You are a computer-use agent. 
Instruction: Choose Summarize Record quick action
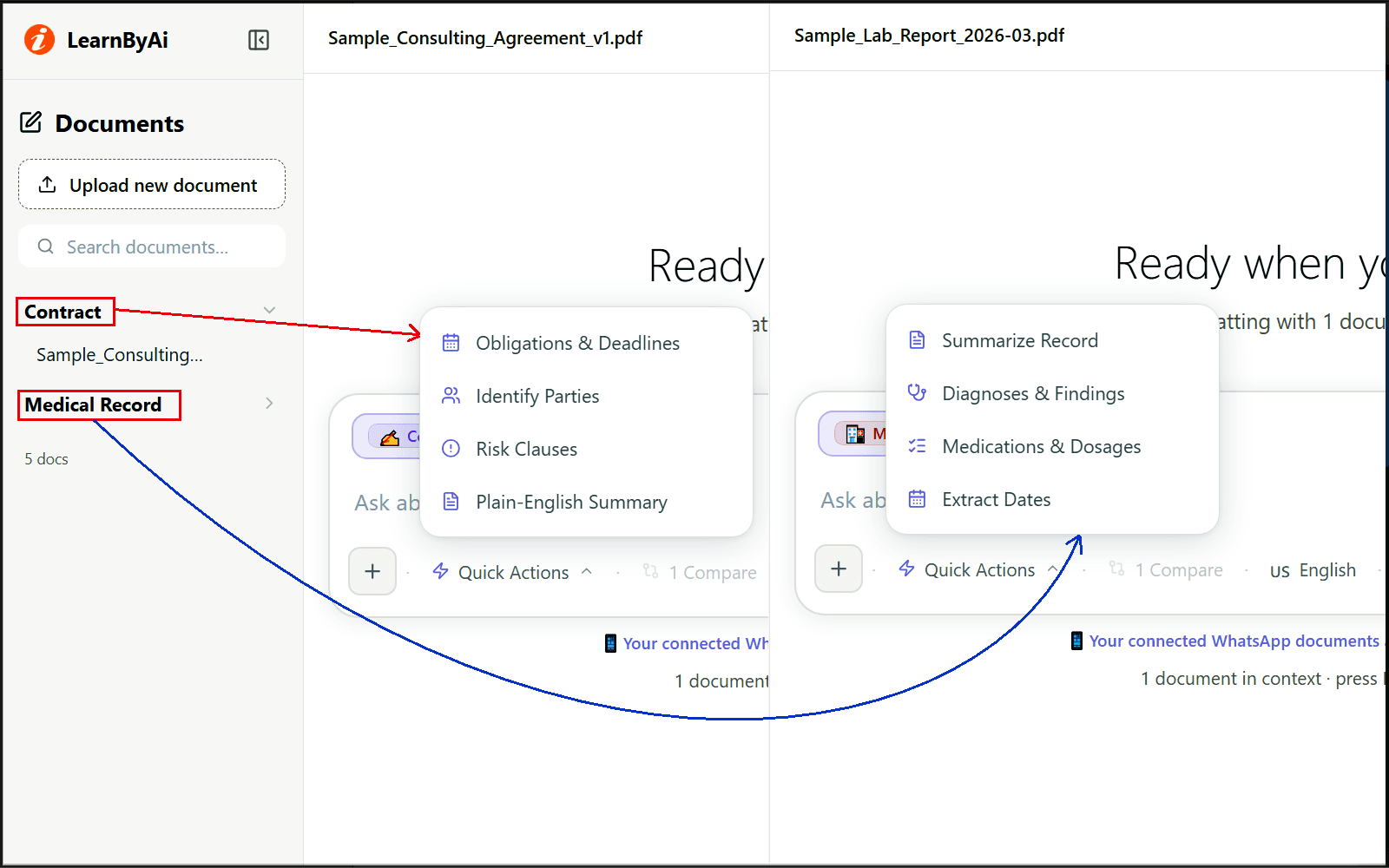pyautogui.click(x=1052, y=340)
